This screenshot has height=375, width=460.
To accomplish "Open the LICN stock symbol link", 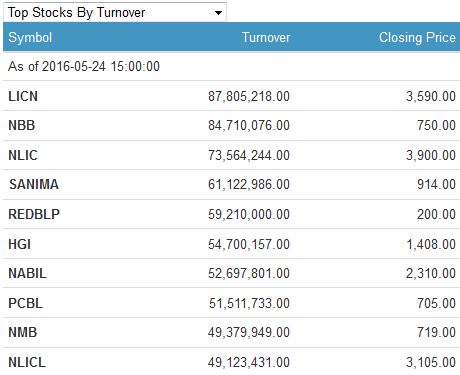I will (23, 96).
